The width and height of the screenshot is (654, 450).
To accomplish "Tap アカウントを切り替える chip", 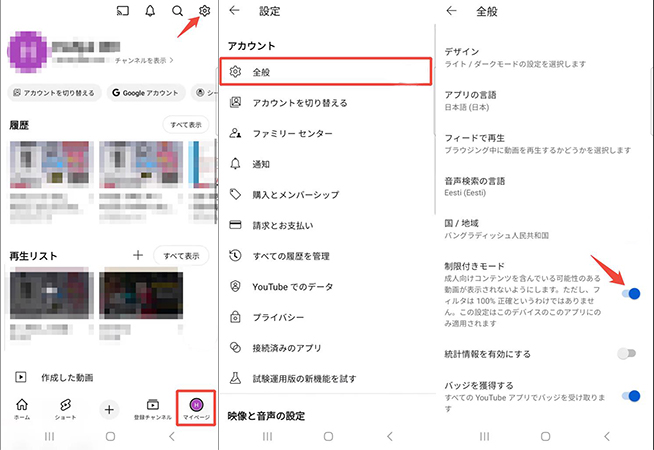I will [x=54, y=93].
